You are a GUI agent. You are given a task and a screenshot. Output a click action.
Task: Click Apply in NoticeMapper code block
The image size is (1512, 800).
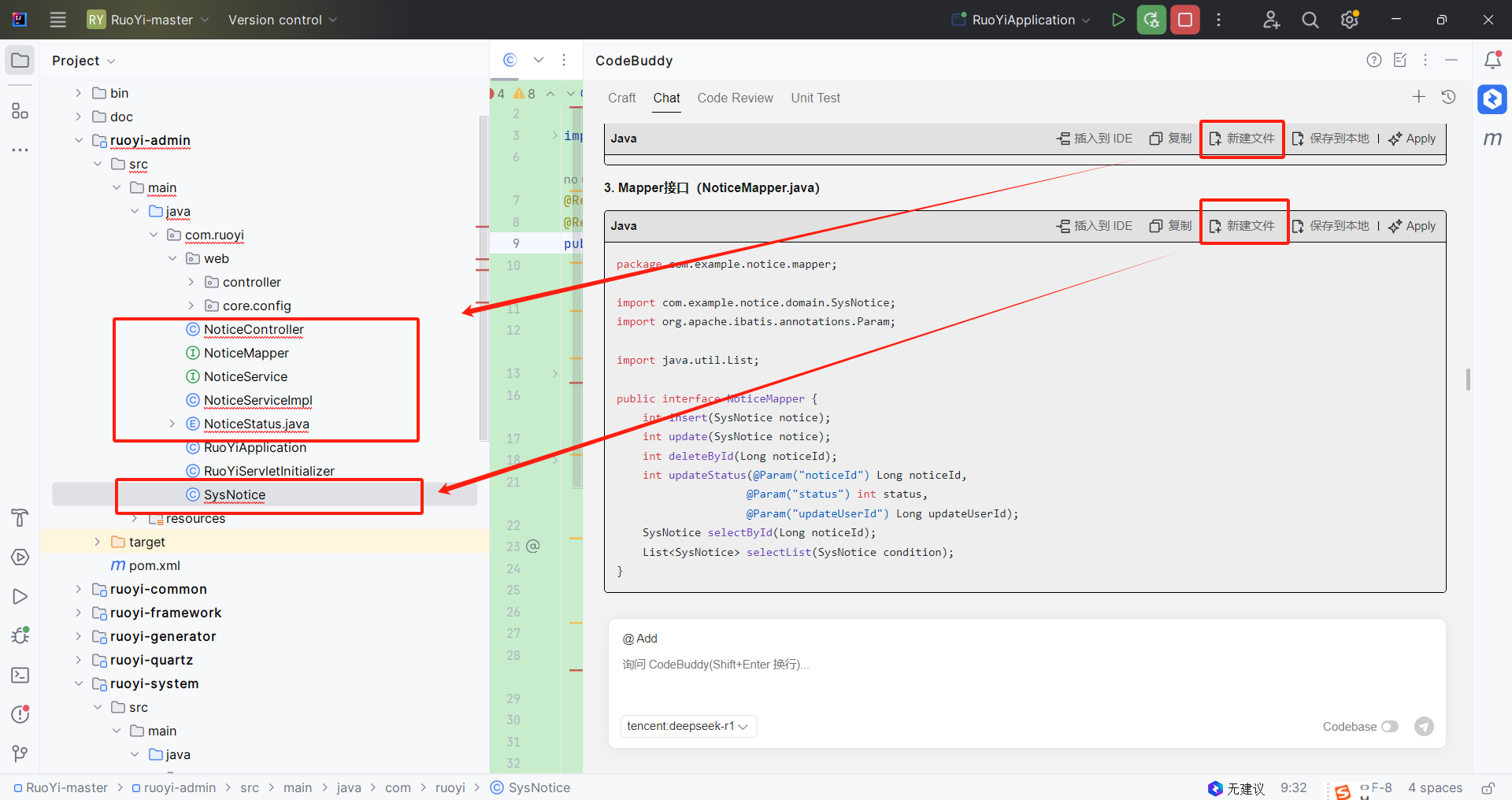pyautogui.click(x=1412, y=226)
